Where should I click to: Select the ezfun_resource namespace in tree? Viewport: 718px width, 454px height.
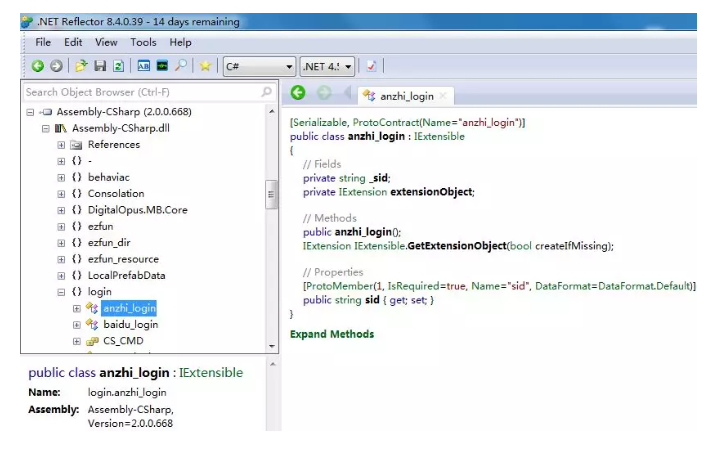(x=122, y=259)
